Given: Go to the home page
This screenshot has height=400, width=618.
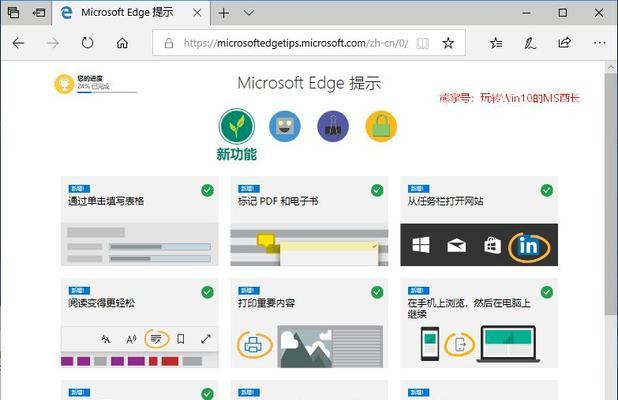Looking at the screenshot, I should [122, 43].
